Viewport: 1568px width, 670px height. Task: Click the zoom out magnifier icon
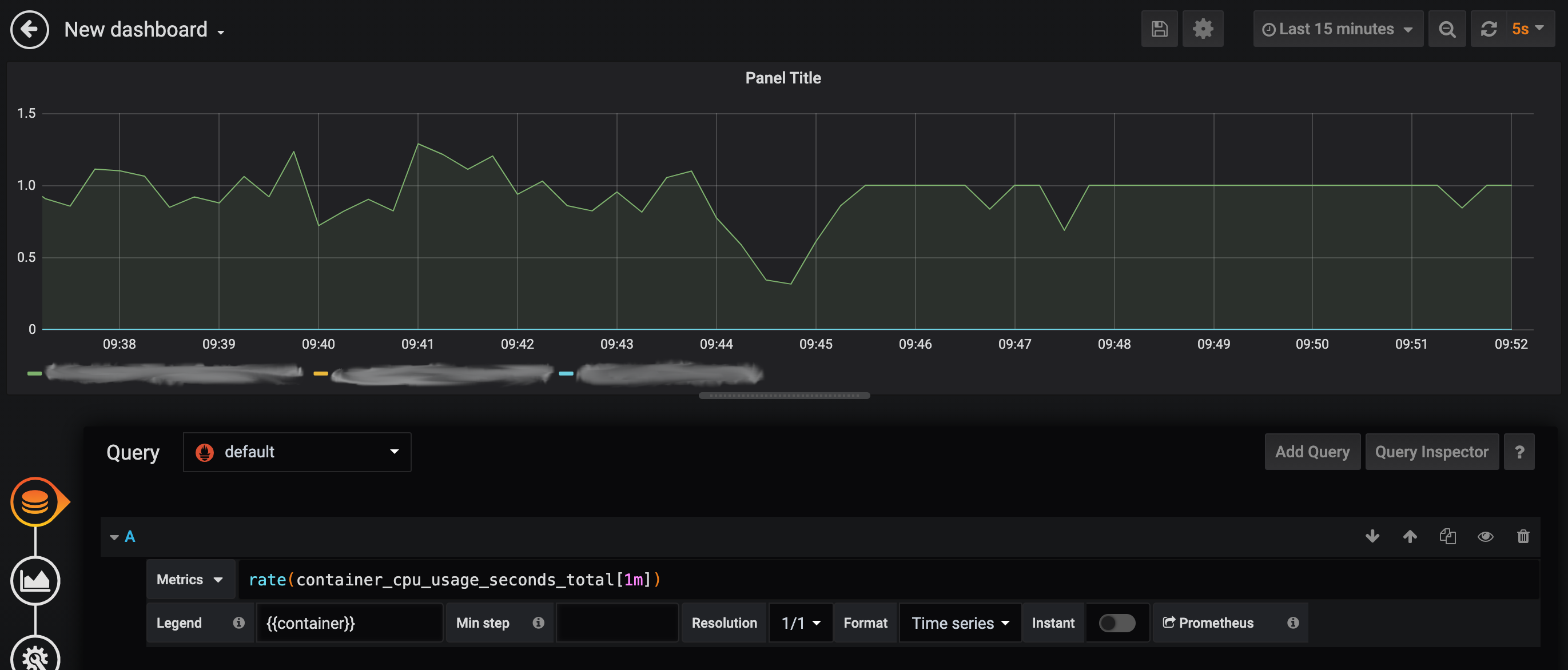[1447, 29]
